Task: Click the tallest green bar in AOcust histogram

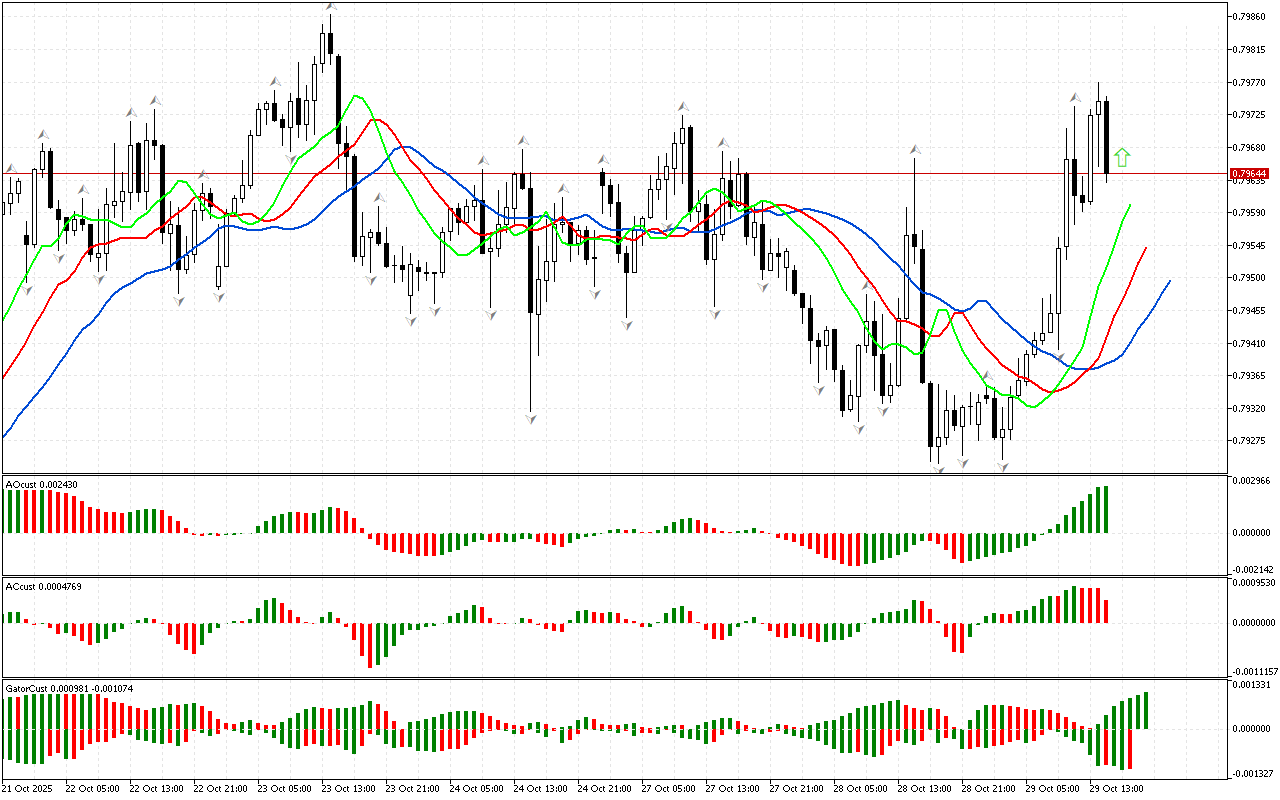Action: click(1105, 509)
